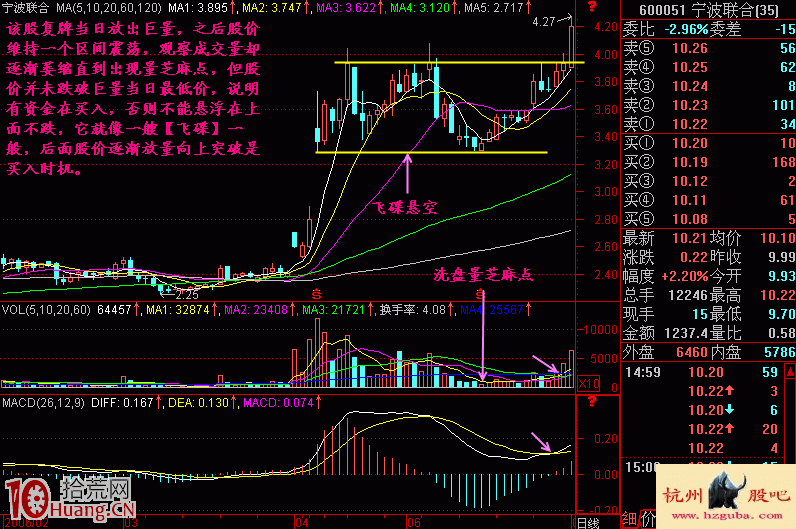
Task: Click the S marker above the 04 date
Action: [x=316, y=294]
